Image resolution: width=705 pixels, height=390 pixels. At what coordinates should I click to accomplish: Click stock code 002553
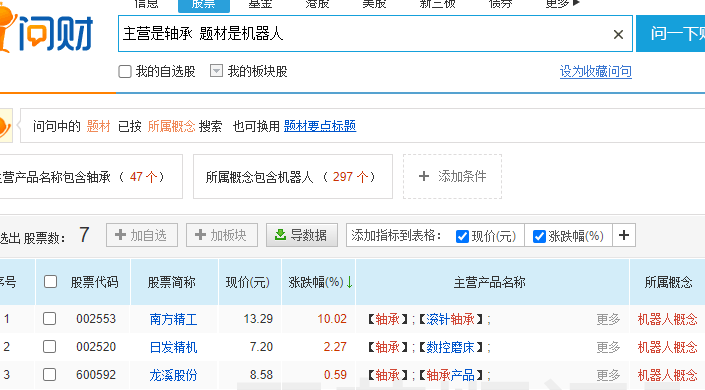(96, 319)
